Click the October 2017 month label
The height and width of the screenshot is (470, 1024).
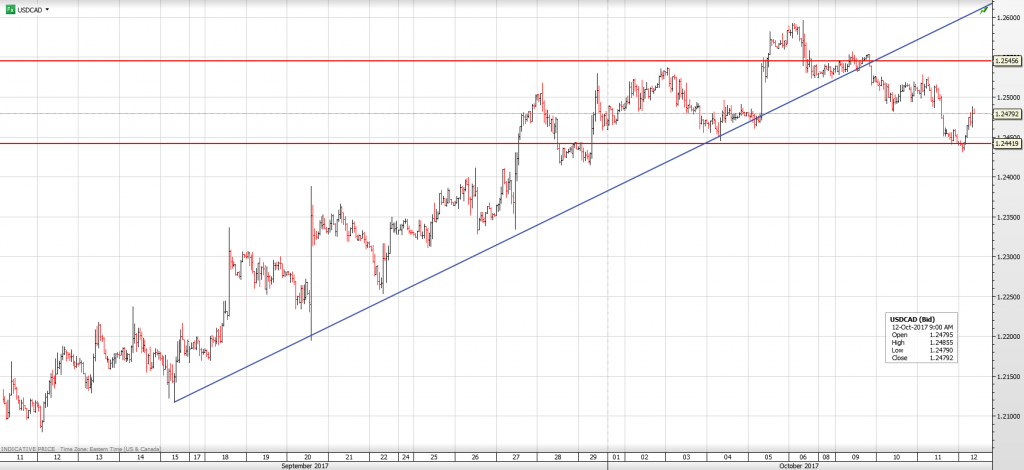point(798,465)
